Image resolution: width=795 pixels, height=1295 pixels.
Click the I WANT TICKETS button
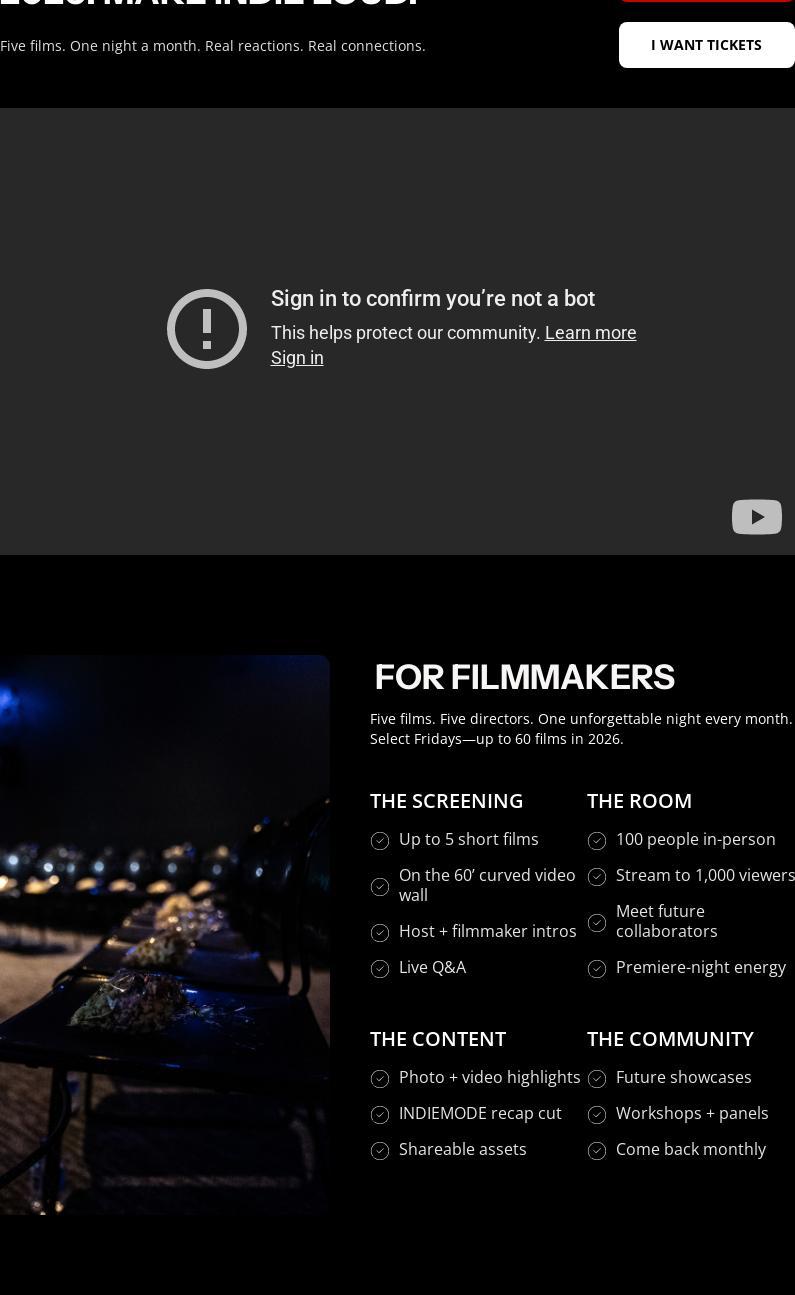[706, 45]
